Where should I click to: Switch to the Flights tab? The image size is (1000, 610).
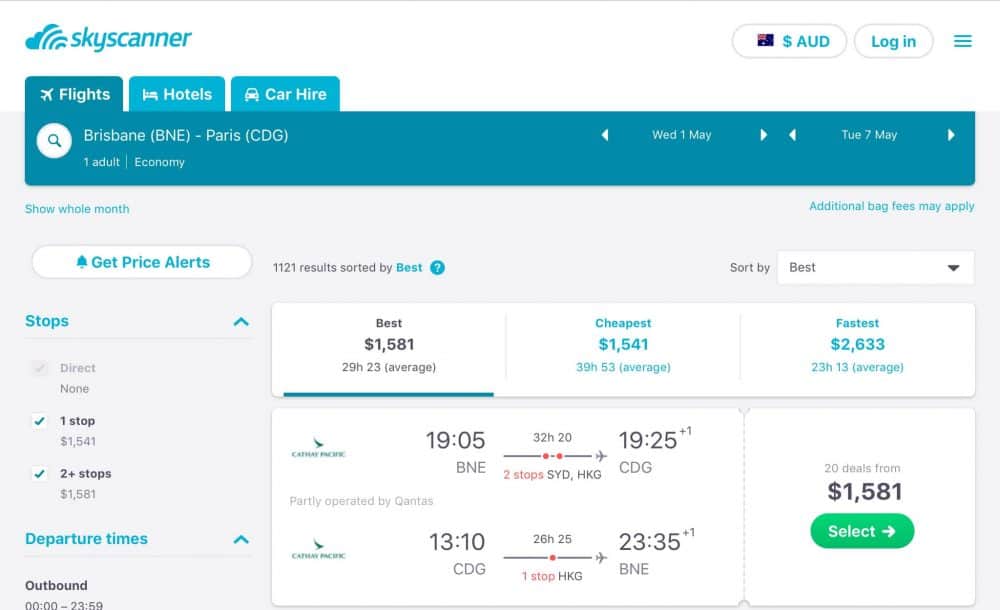[74, 94]
